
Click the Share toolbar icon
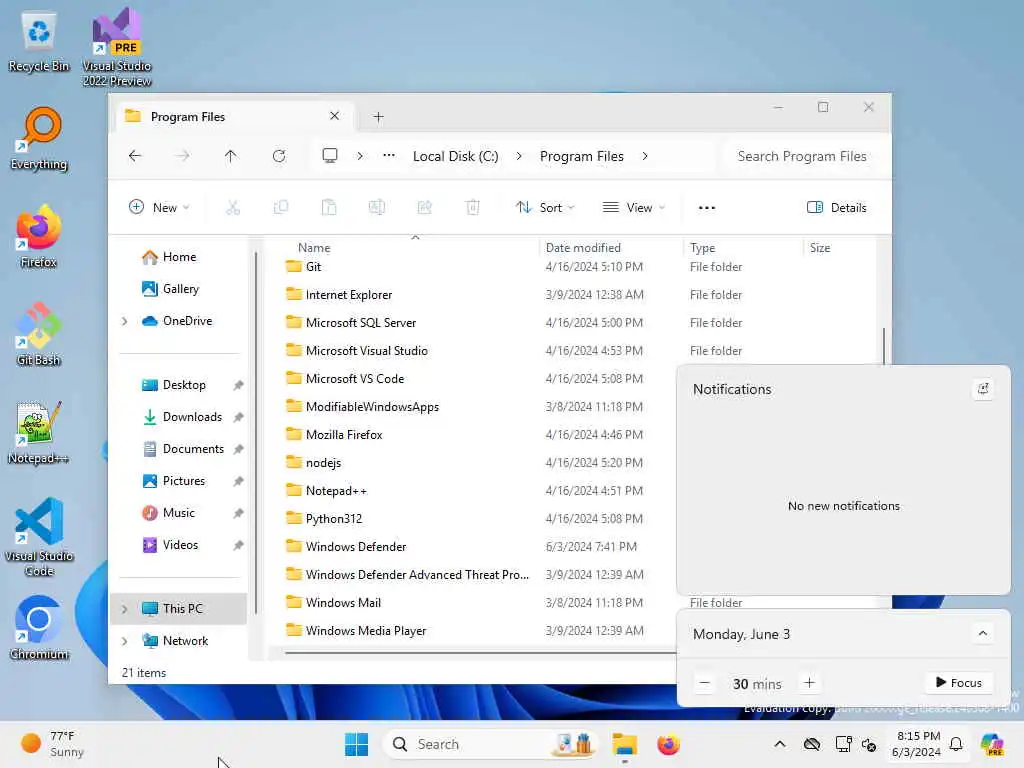pos(424,208)
